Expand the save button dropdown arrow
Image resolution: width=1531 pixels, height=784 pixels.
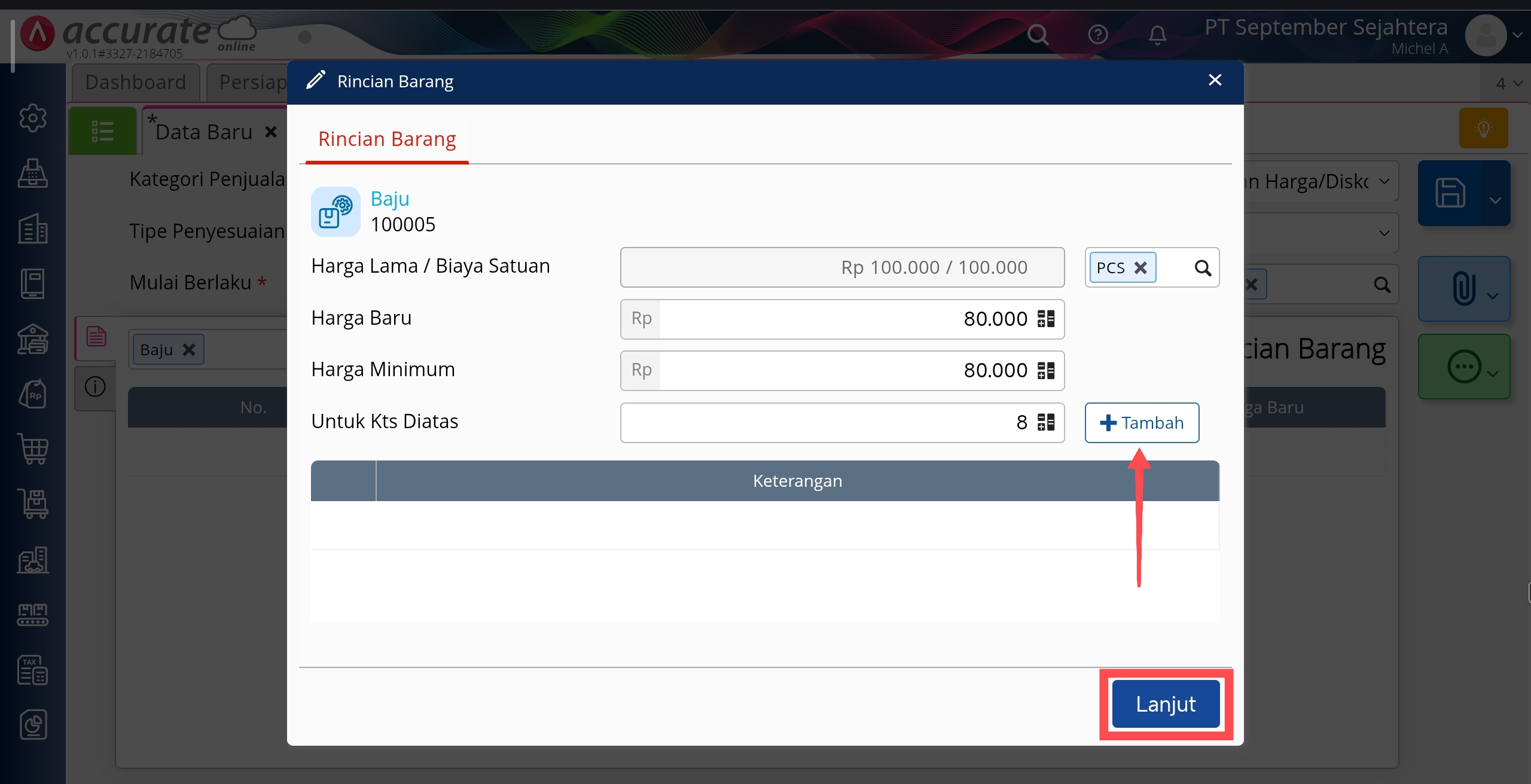[x=1495, y=200]
